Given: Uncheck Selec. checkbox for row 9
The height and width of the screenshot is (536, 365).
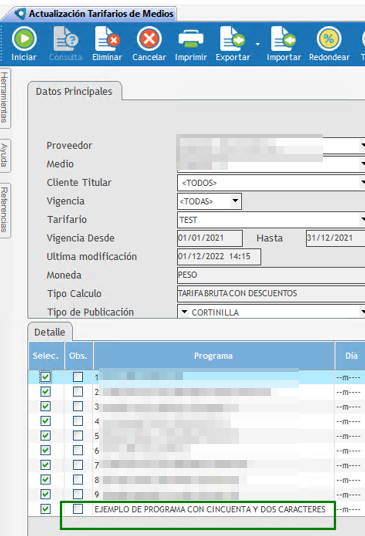Looking at the screenshot, I should [x=45, y=494].
